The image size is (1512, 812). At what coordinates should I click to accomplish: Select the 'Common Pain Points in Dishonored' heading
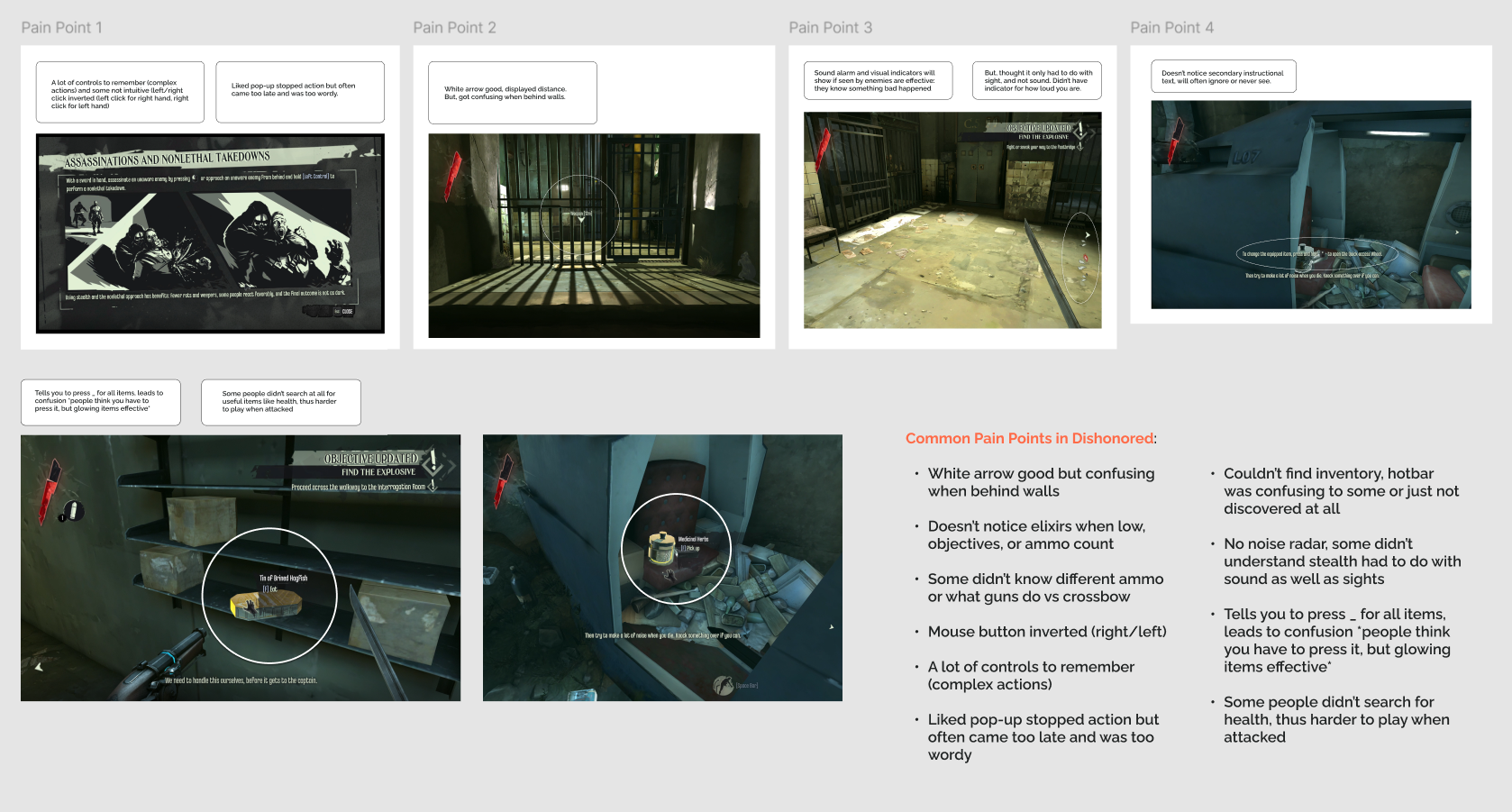1031,438
